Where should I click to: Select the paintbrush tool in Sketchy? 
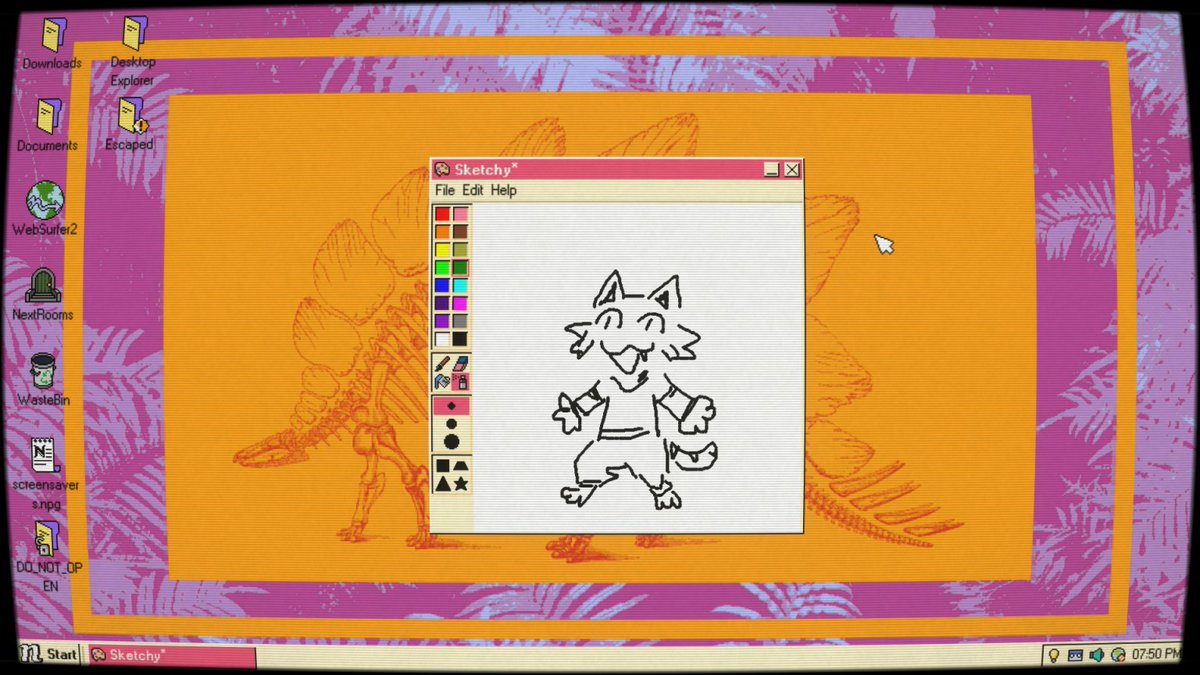pos(442,364)
